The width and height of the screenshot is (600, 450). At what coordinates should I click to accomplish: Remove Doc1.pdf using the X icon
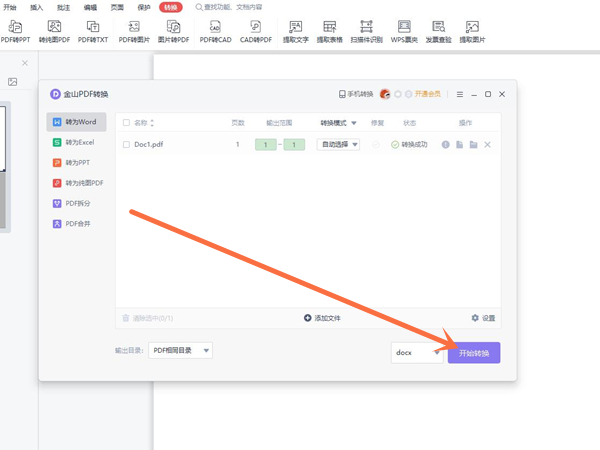click(488, 145)
